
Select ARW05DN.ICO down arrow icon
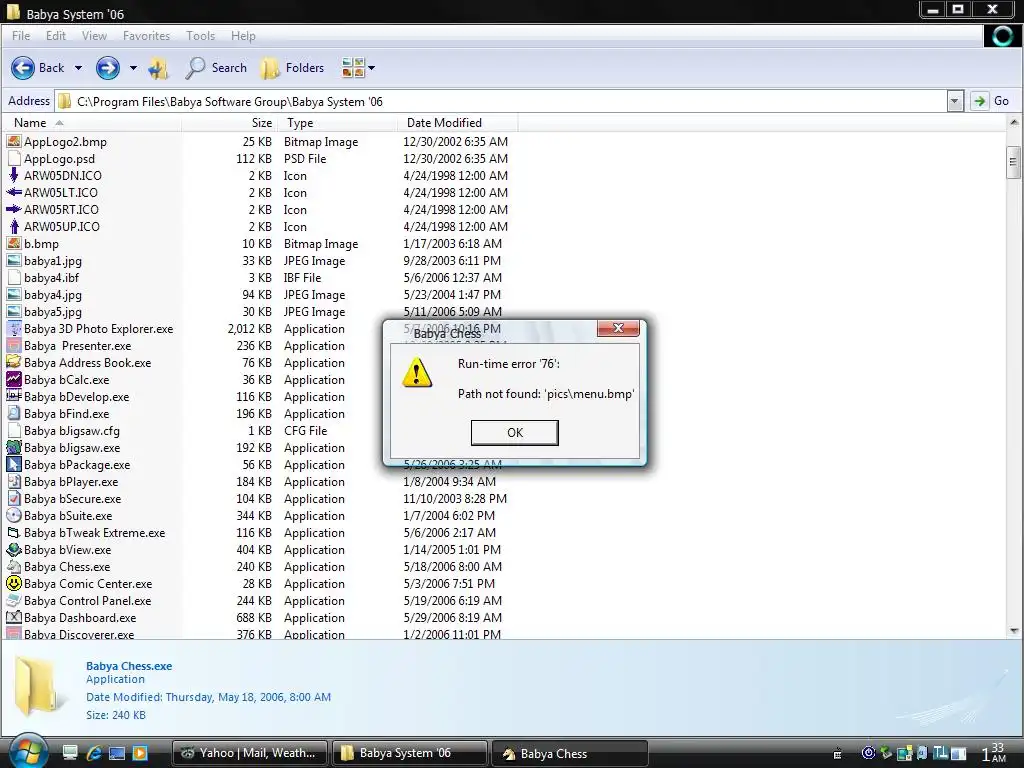(x=14, y=175)
